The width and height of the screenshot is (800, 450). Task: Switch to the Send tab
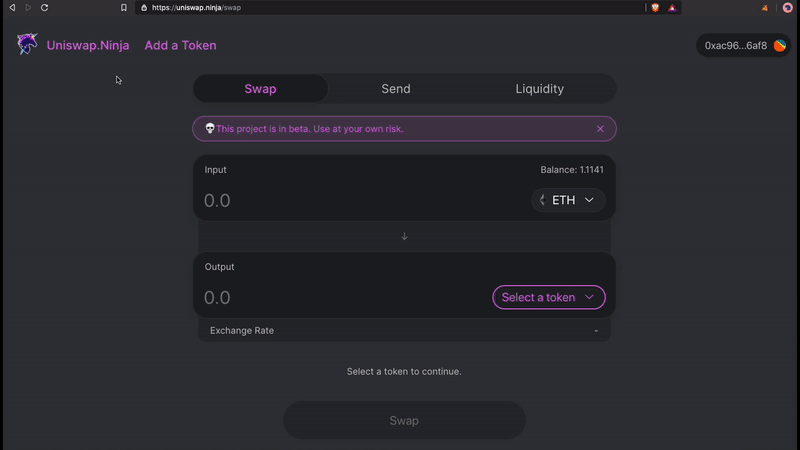pyautogui.click(x=396, y=89)
